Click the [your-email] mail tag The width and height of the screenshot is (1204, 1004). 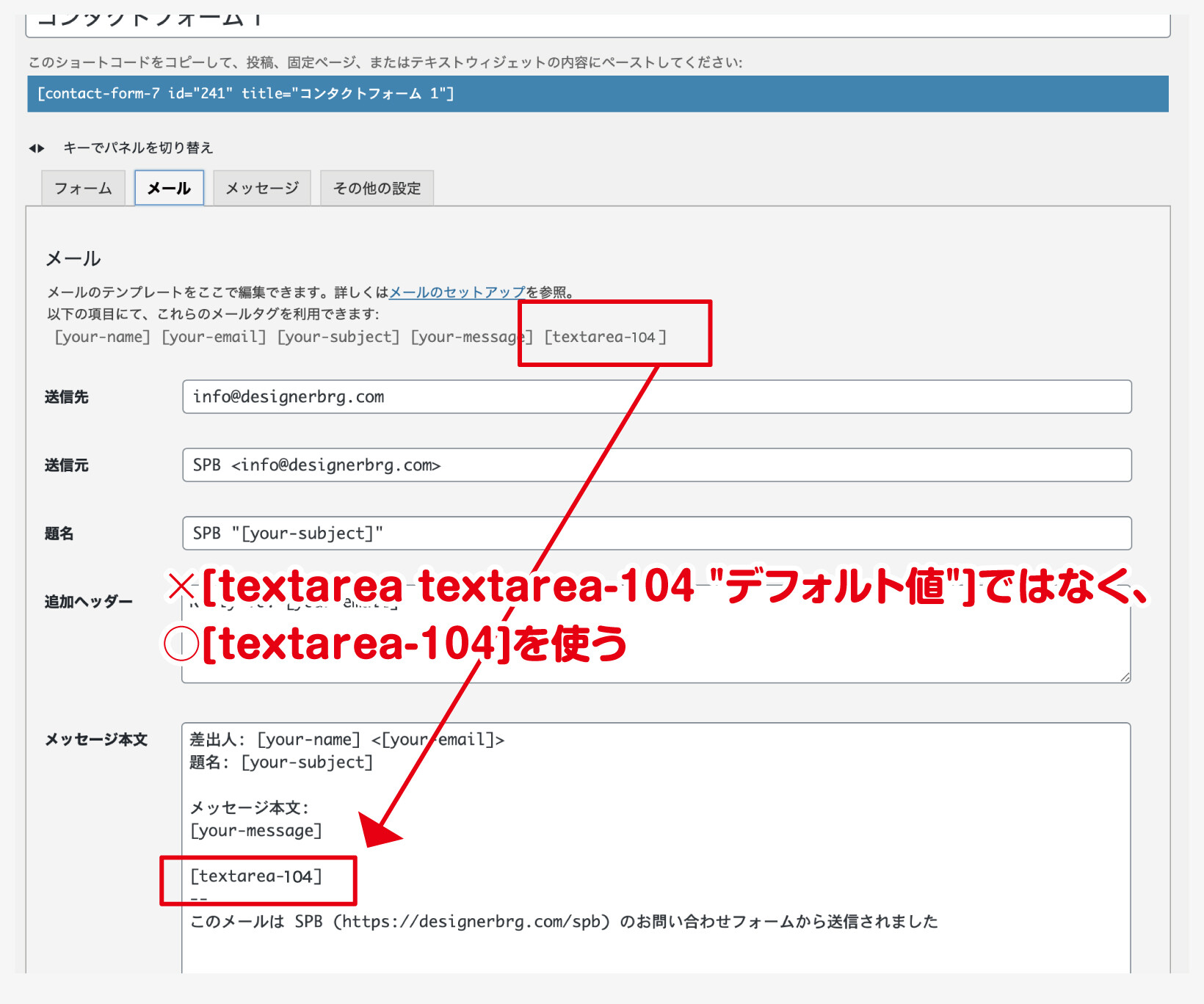point(214,337)
